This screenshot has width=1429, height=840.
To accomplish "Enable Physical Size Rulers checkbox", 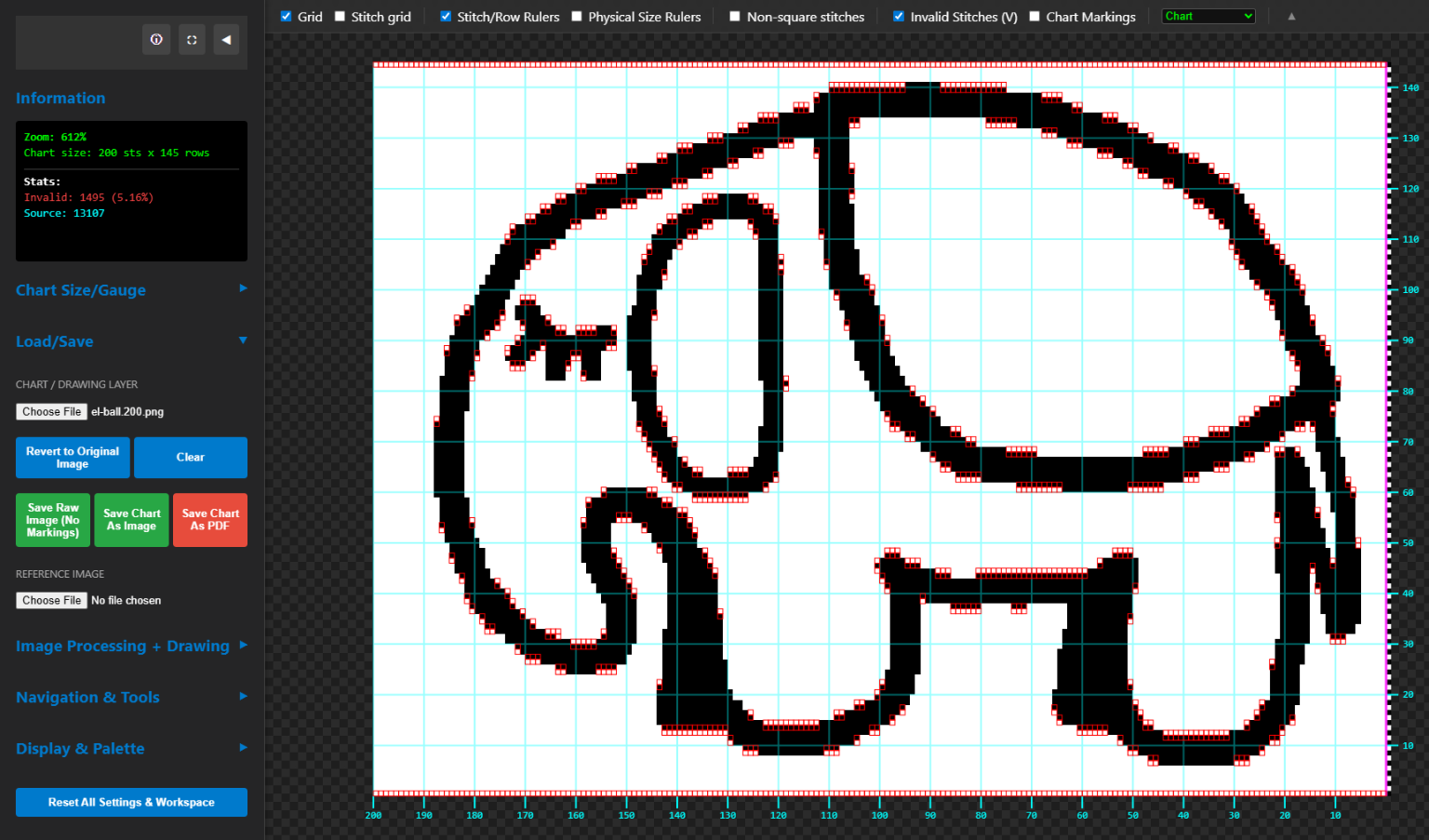I will (x=577, y=16).
